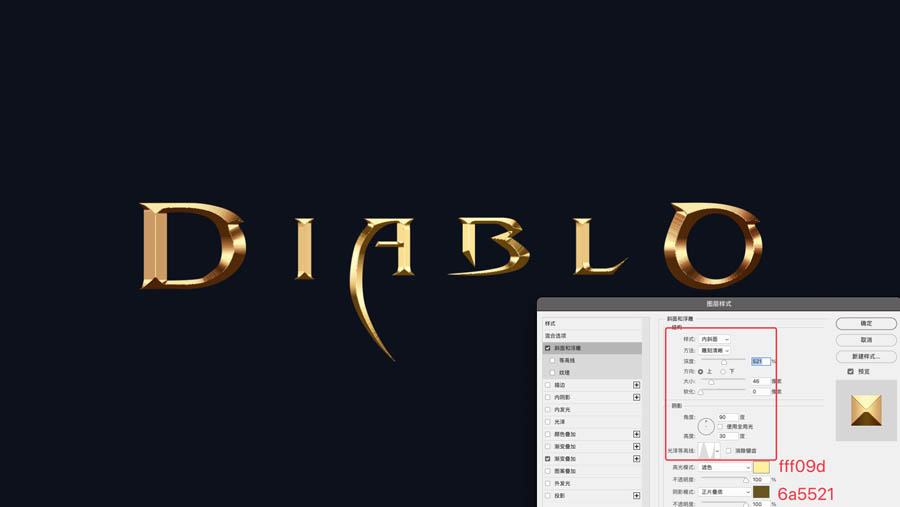The image size is (900, 507).
Task: Click plus icon next to 渐变叠加
Action: (636, 446)
